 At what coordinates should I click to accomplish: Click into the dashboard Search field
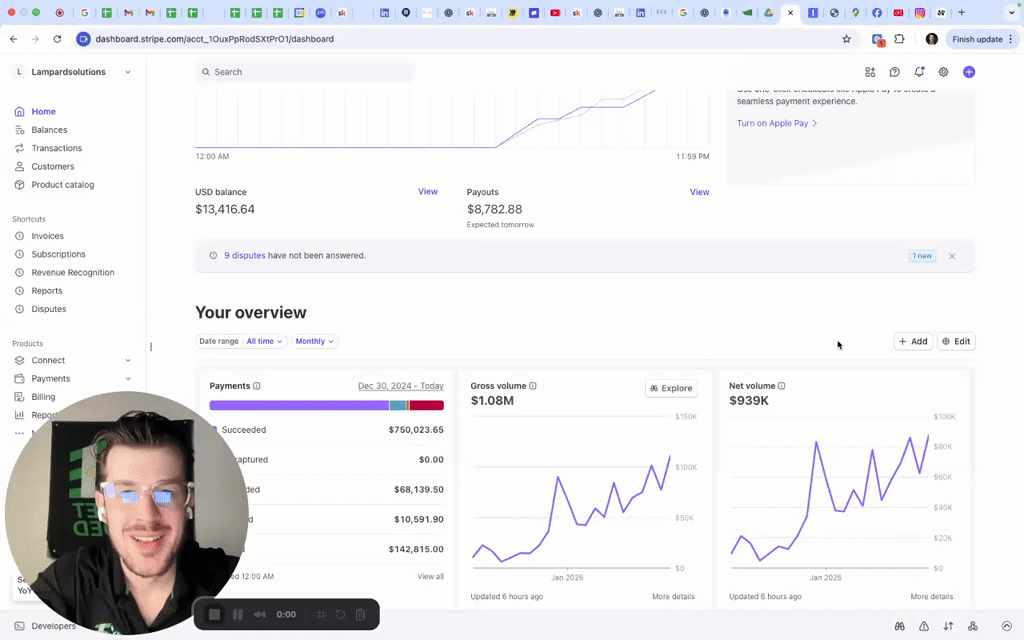coord(300,72)
